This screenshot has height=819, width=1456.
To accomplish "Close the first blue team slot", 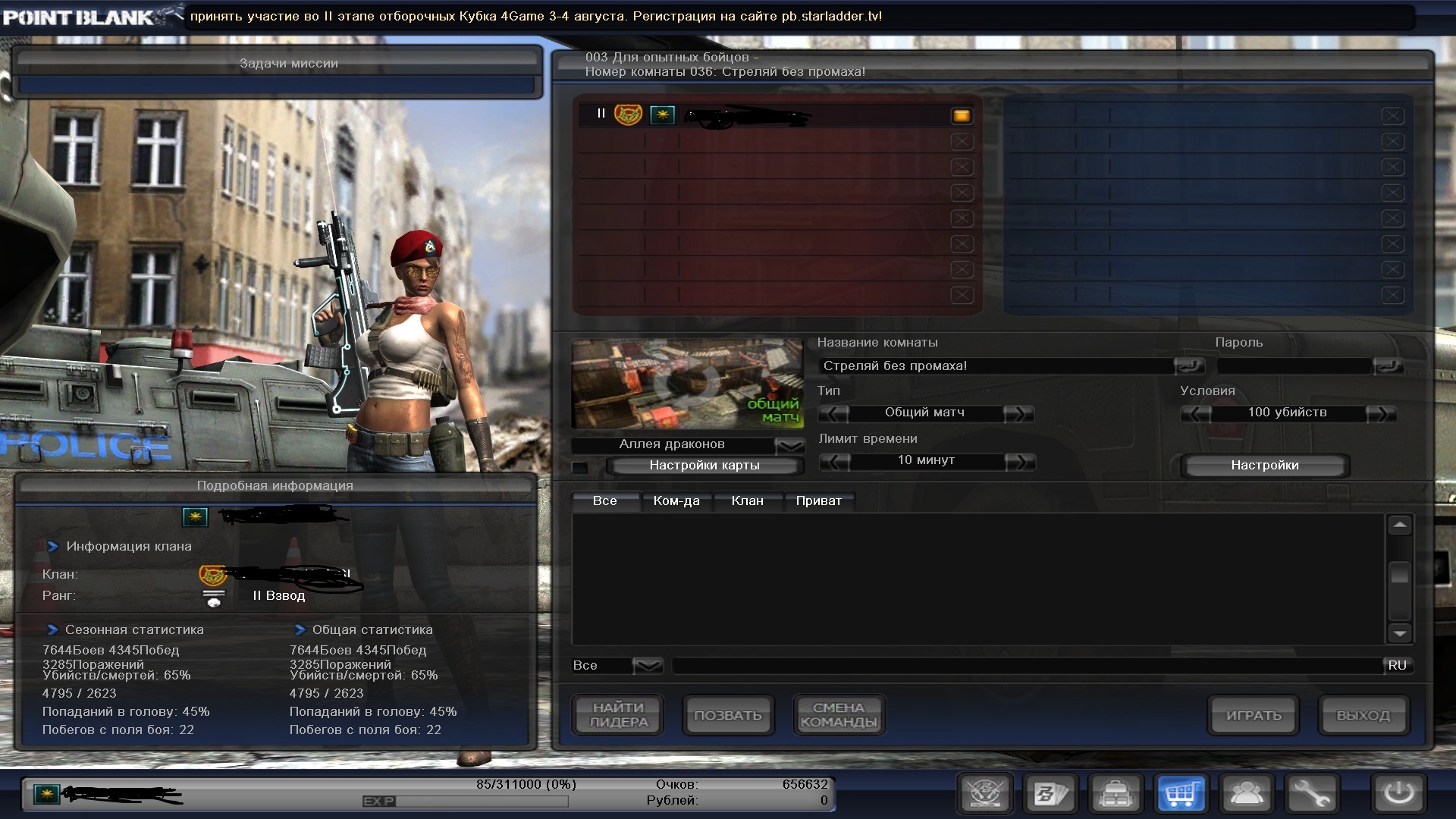I will 1392,116.
